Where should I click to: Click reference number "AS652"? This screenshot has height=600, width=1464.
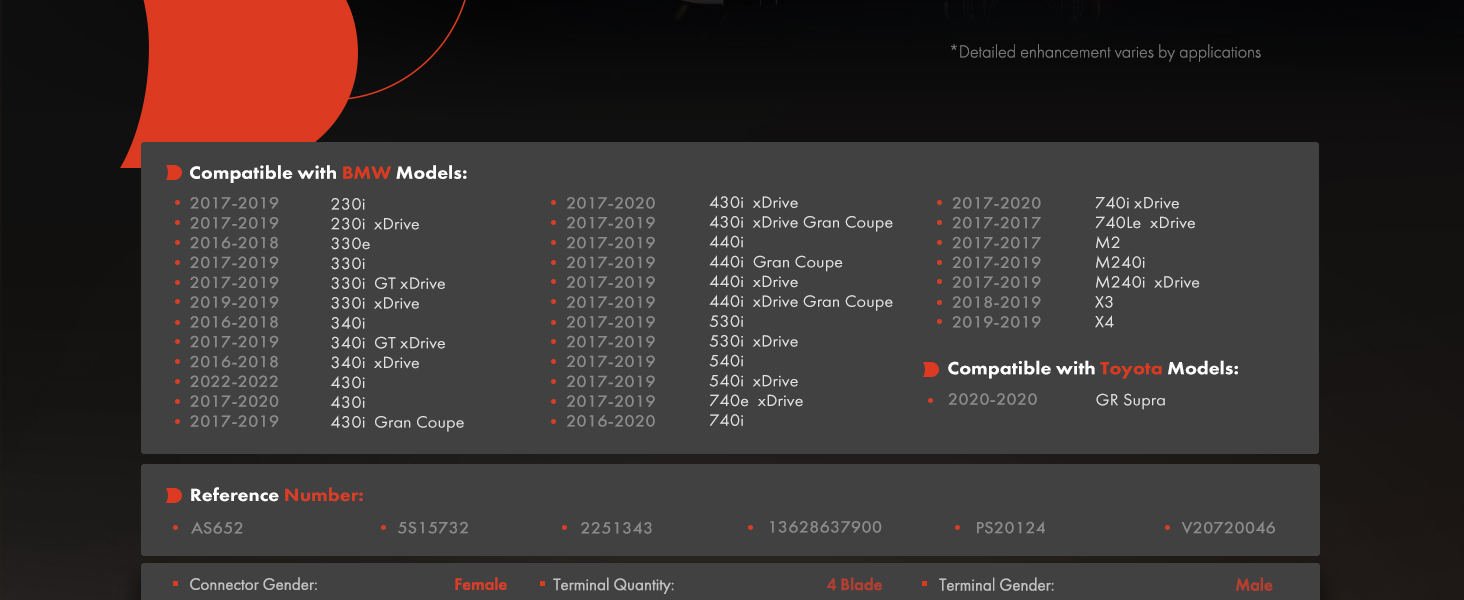[217, 528]
